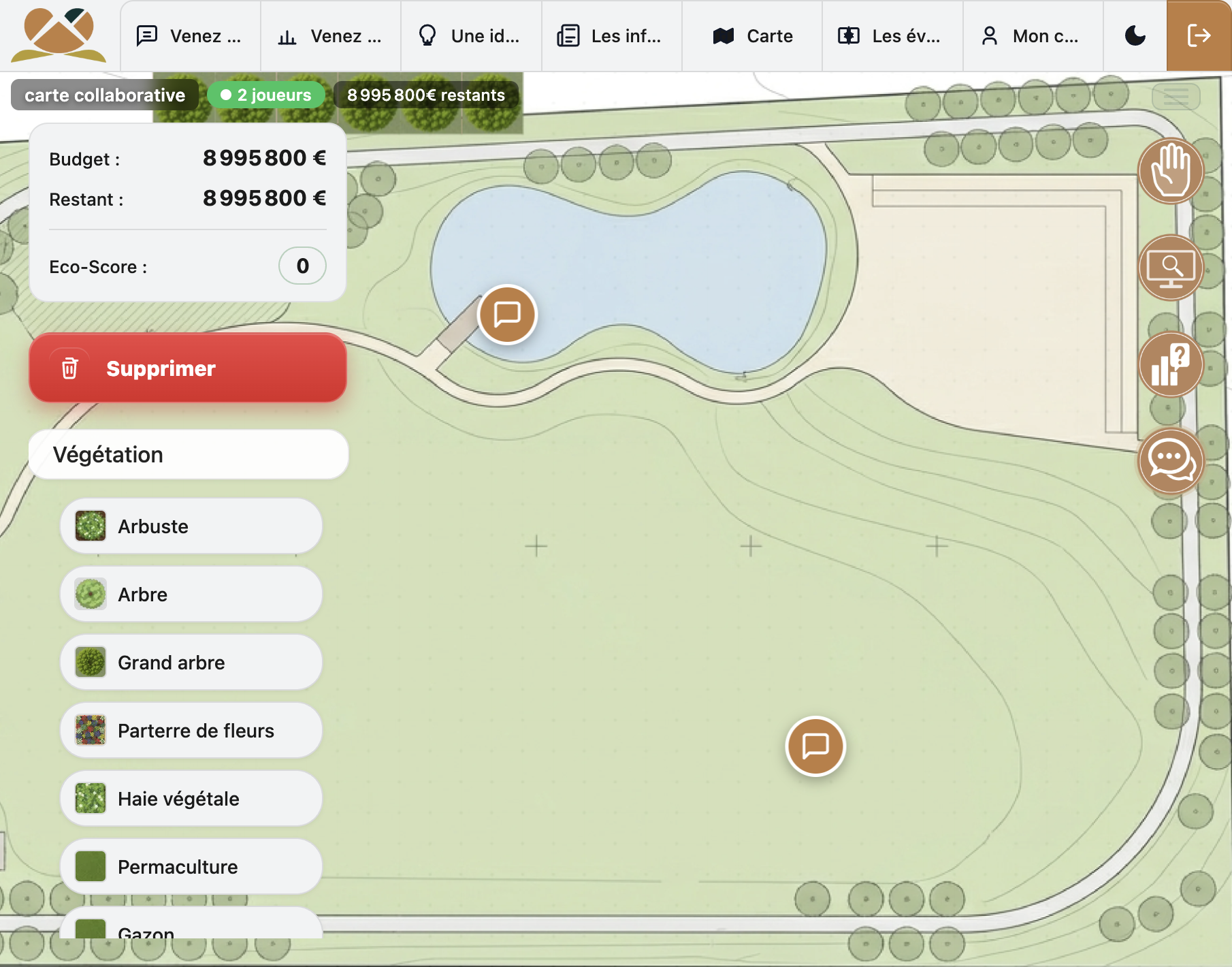
Task: Choose Grand arbre from the vegetation list
Action: pyautogui.click(x=191, y=663)
